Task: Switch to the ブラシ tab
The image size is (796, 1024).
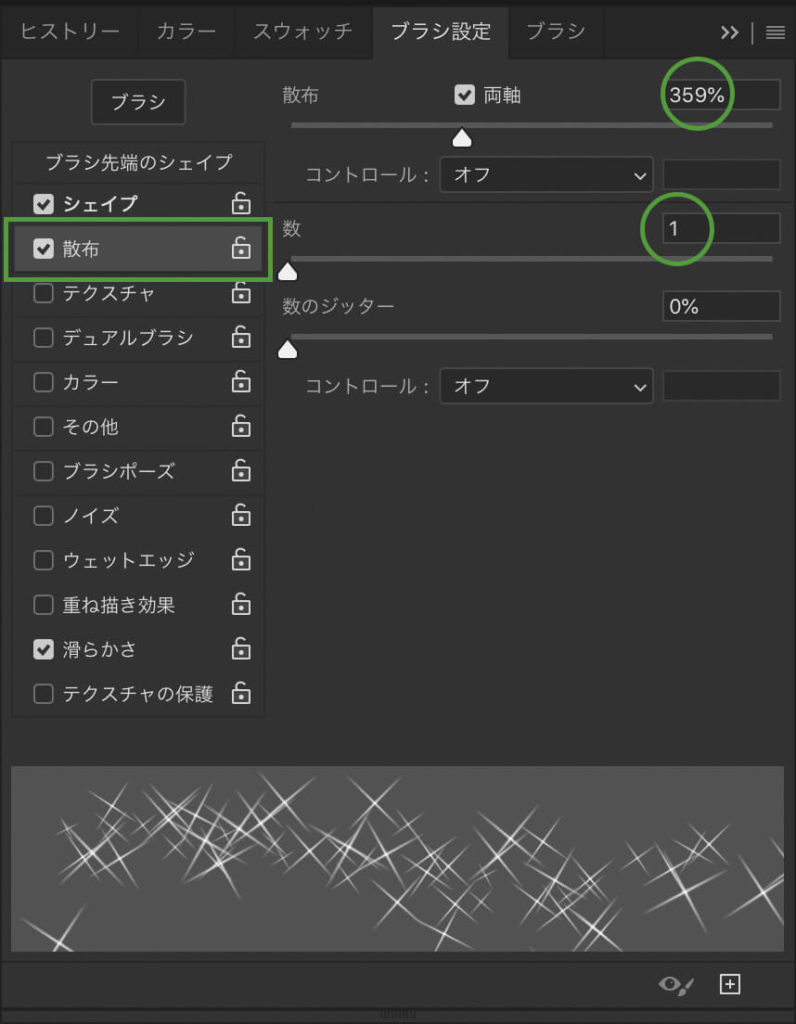Action: click(x=556, y=31)
